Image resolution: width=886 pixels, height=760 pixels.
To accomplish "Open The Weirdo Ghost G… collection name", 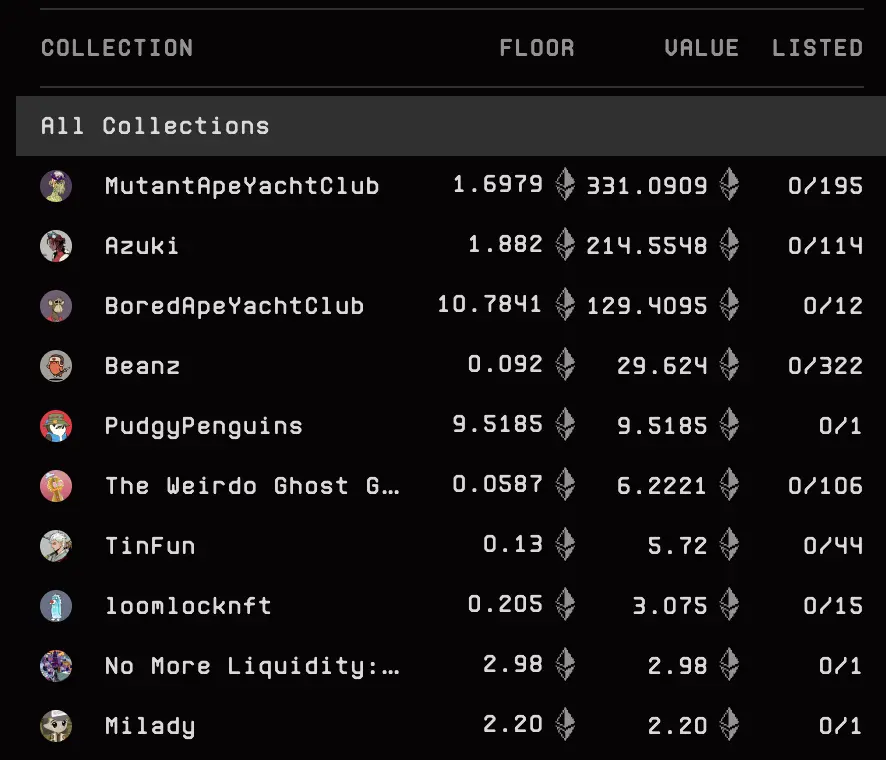I will coord(253,486).
